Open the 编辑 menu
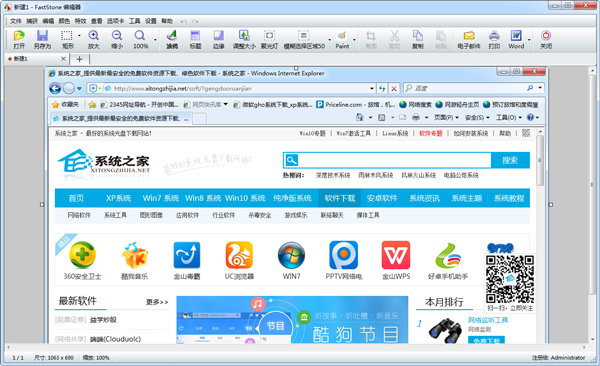 coord(48,21)
